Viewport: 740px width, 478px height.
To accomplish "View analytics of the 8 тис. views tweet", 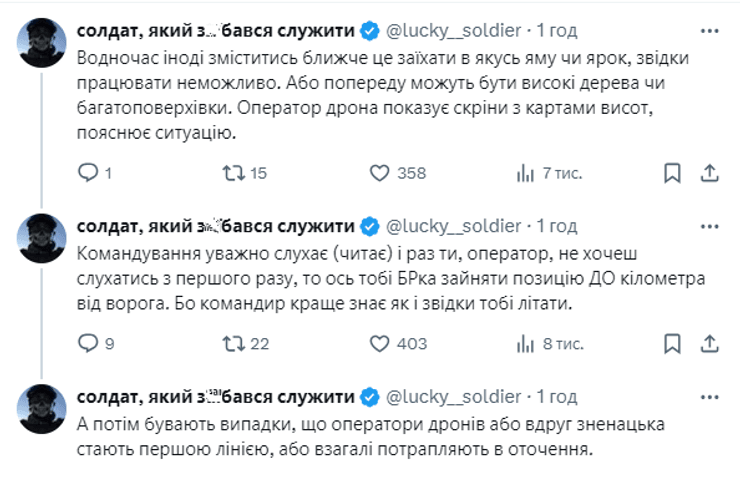I will (524, 344).
